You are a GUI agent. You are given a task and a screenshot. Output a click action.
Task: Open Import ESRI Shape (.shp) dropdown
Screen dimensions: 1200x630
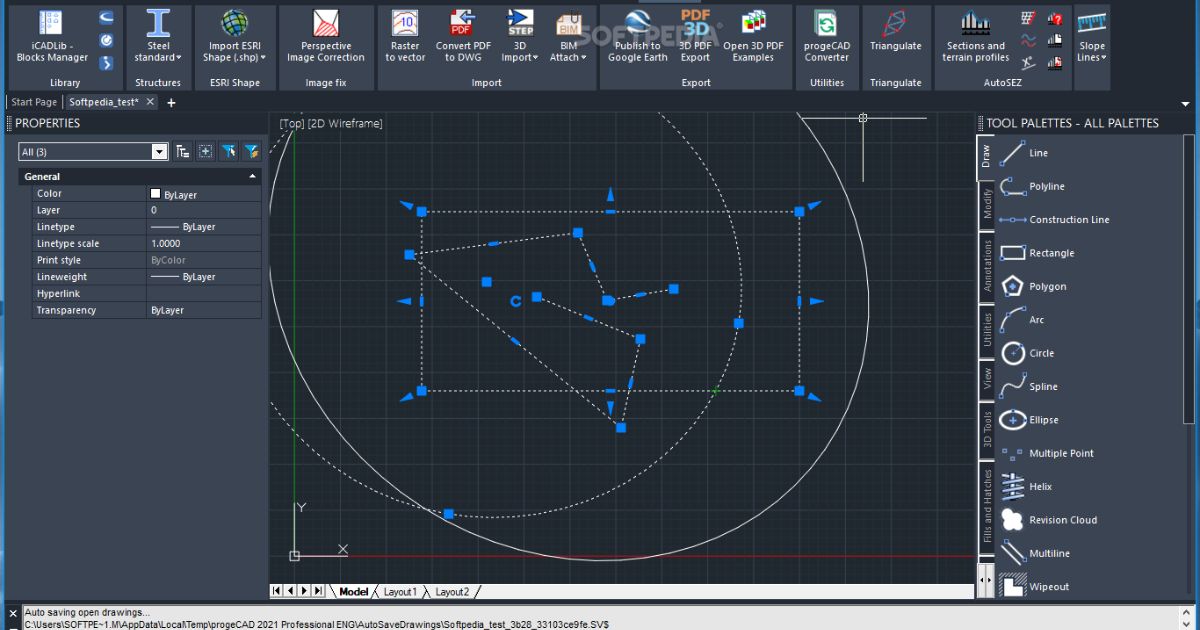point(235,37)
